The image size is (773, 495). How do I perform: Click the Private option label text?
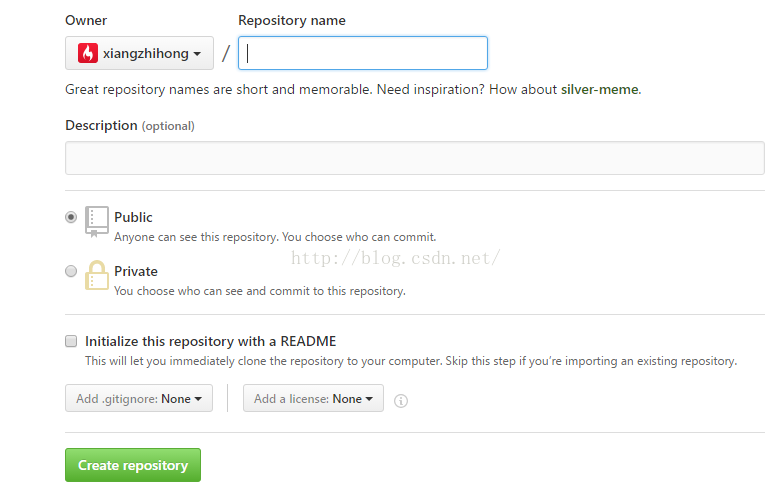coord(136,272)
